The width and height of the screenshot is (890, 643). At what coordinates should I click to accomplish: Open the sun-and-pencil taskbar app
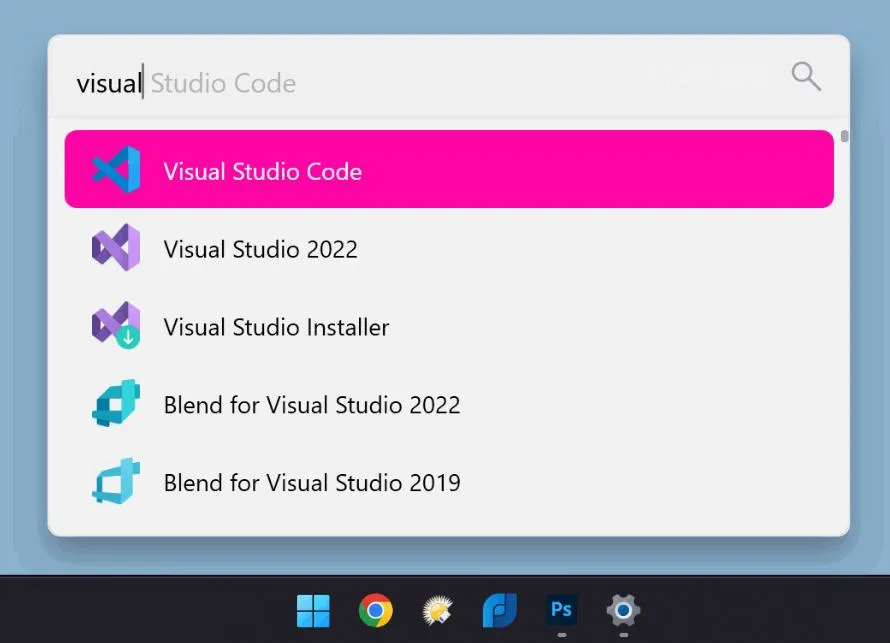point(438,611)
